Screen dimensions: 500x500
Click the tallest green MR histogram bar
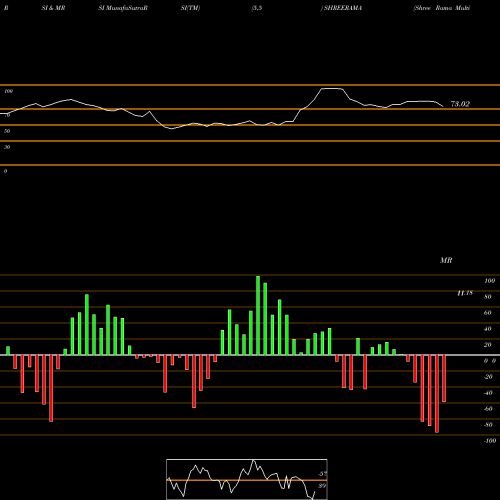[x=258, y=315]
